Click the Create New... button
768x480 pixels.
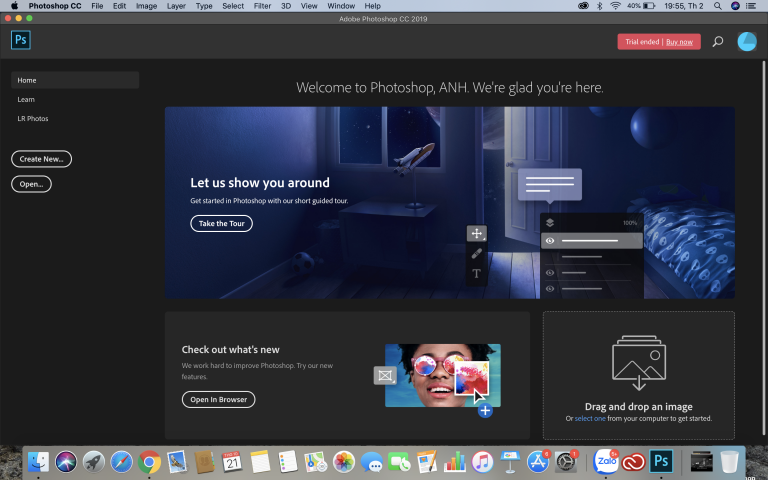(42, 159)
